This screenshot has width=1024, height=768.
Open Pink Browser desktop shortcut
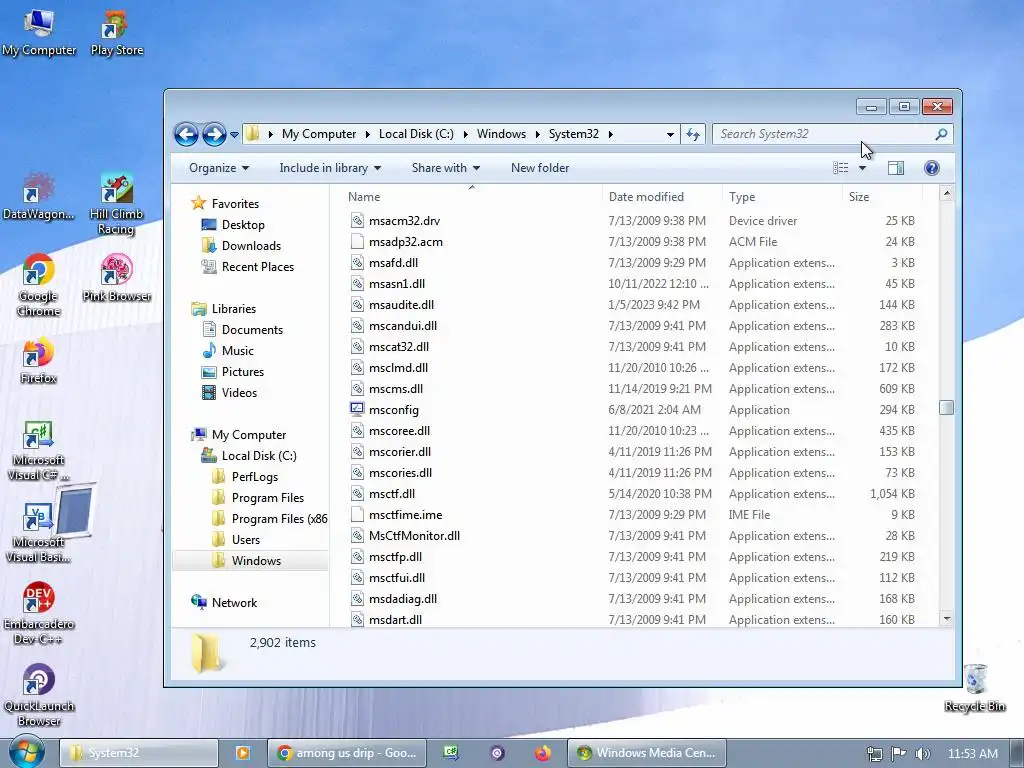click(x=116, y=279)
